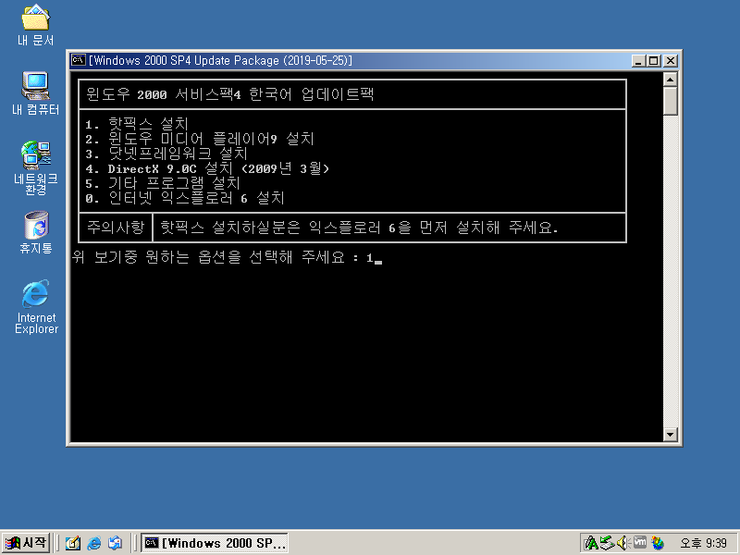
Task: Close the Update Package console window
Action: point(671,61)
